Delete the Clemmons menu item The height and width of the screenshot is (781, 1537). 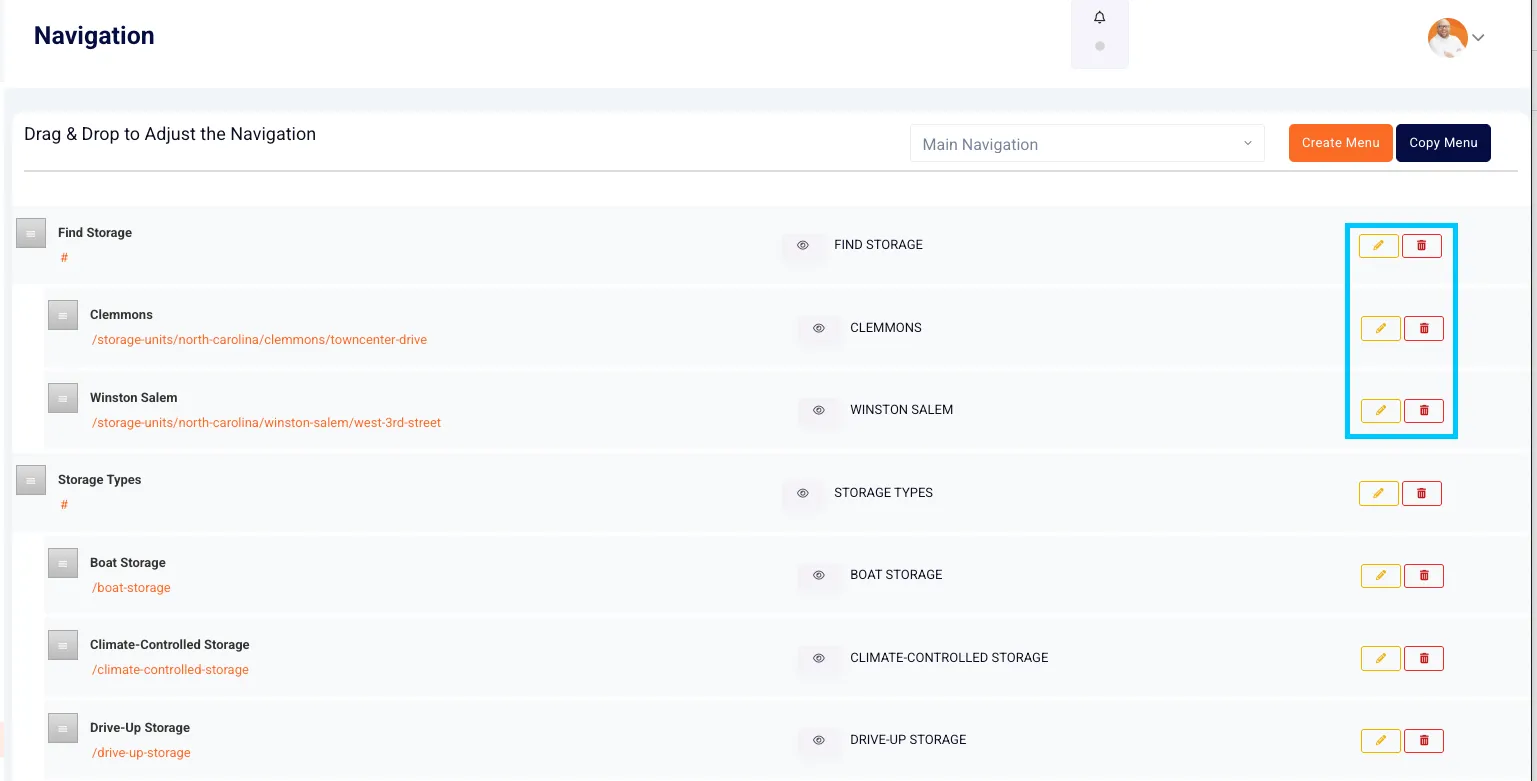pos(1424,328)
